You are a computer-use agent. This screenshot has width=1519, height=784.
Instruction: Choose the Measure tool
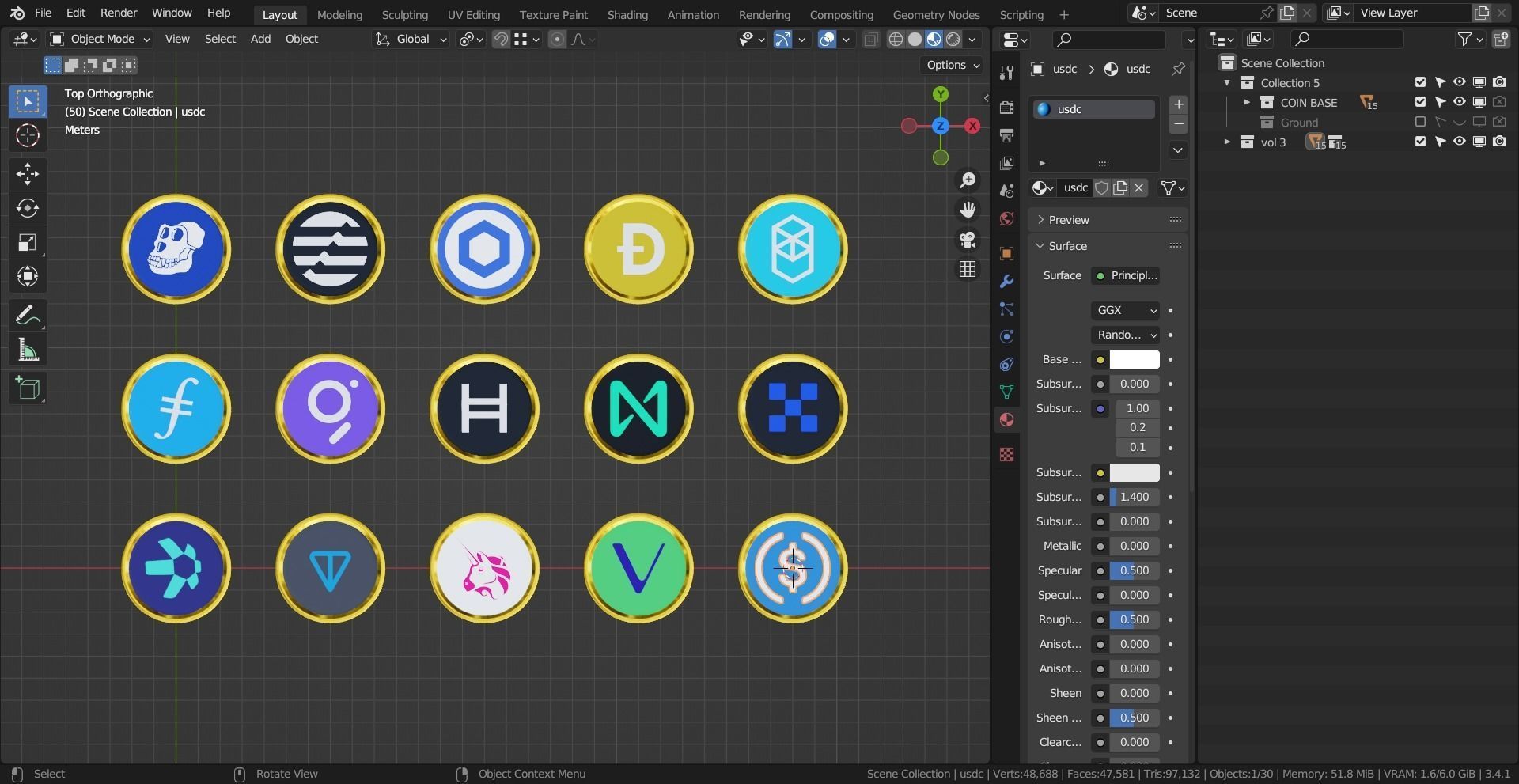(28, 350)
